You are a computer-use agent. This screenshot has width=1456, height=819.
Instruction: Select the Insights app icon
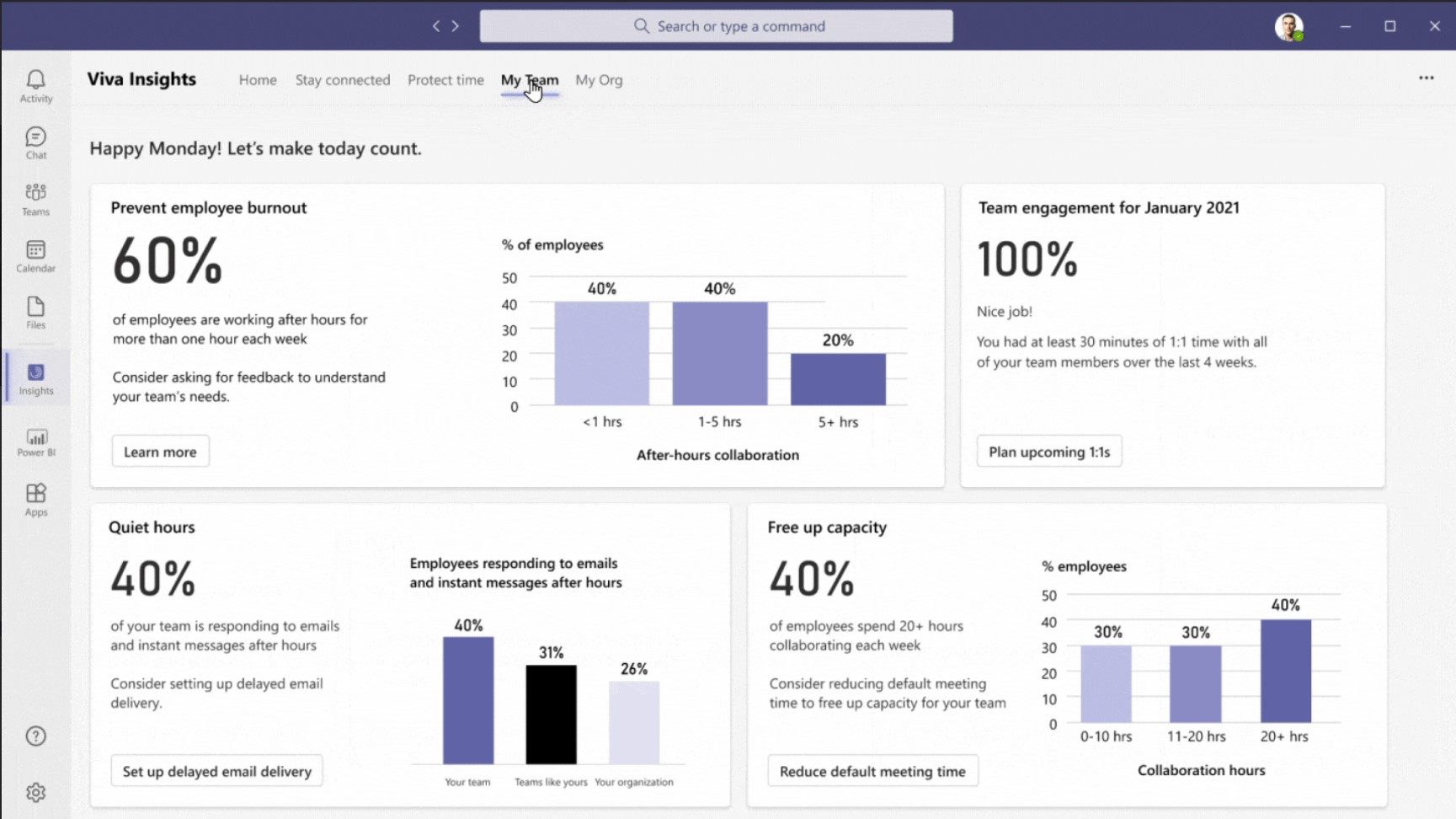point(35,378)
